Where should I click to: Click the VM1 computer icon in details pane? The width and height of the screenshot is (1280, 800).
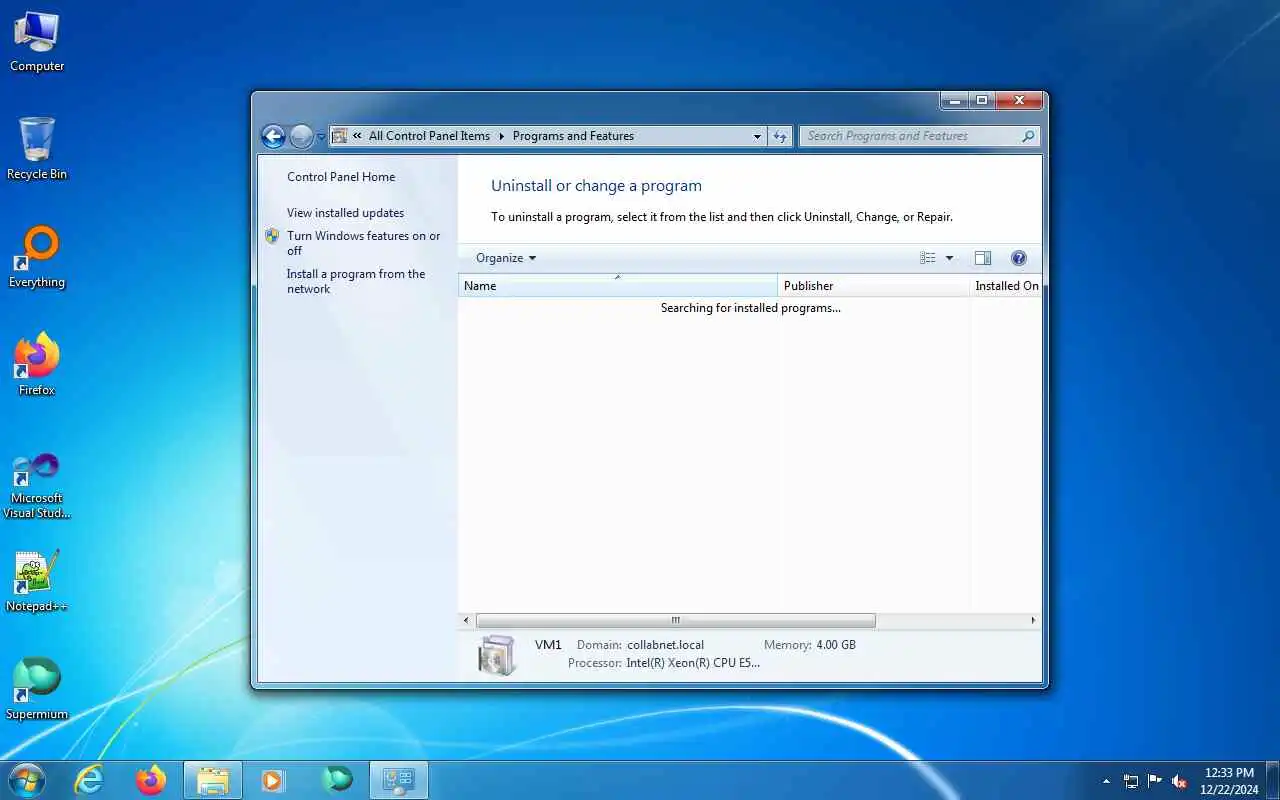click(x=497, y=655)
